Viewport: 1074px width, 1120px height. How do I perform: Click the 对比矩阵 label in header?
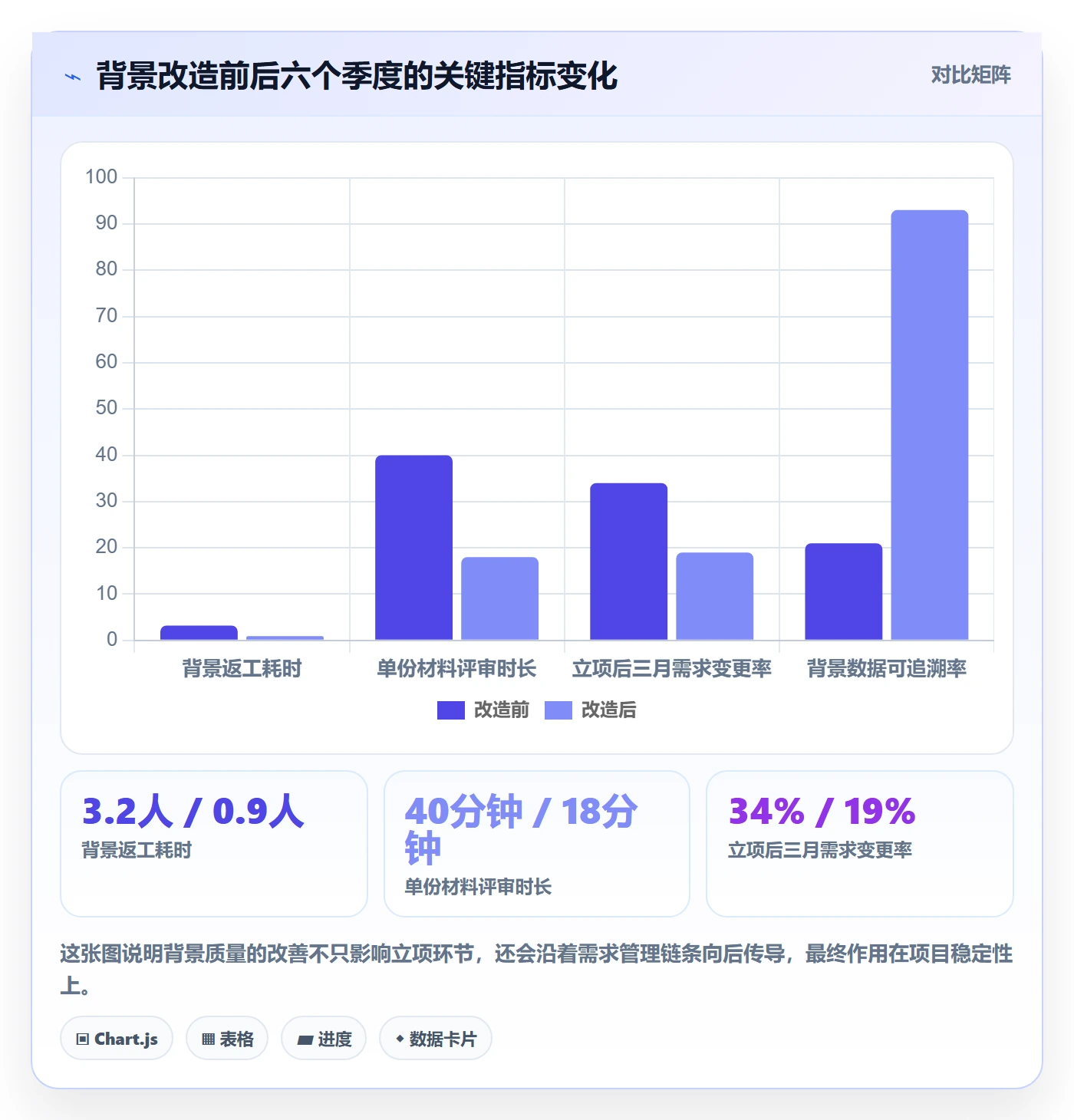(970, 75)
